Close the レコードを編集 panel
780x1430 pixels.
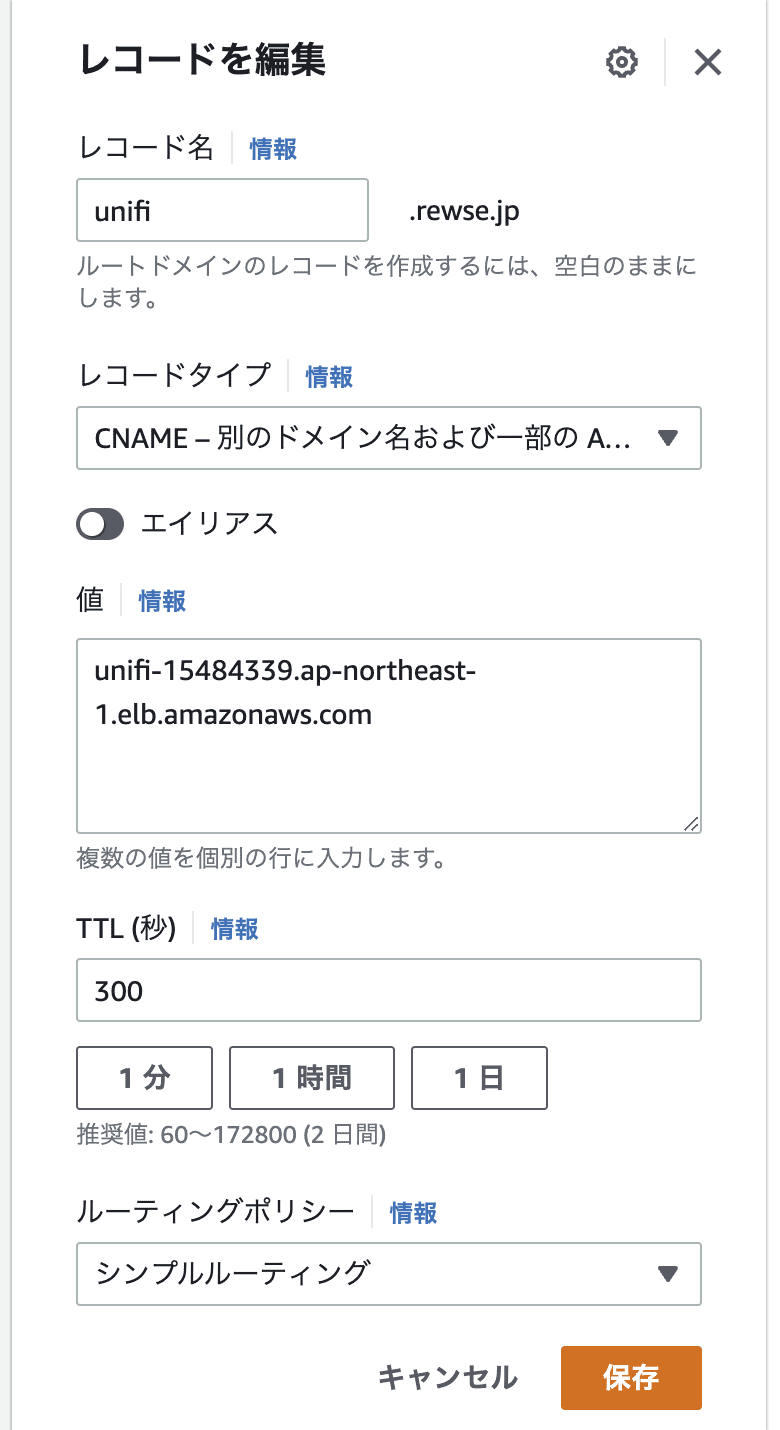708,61
